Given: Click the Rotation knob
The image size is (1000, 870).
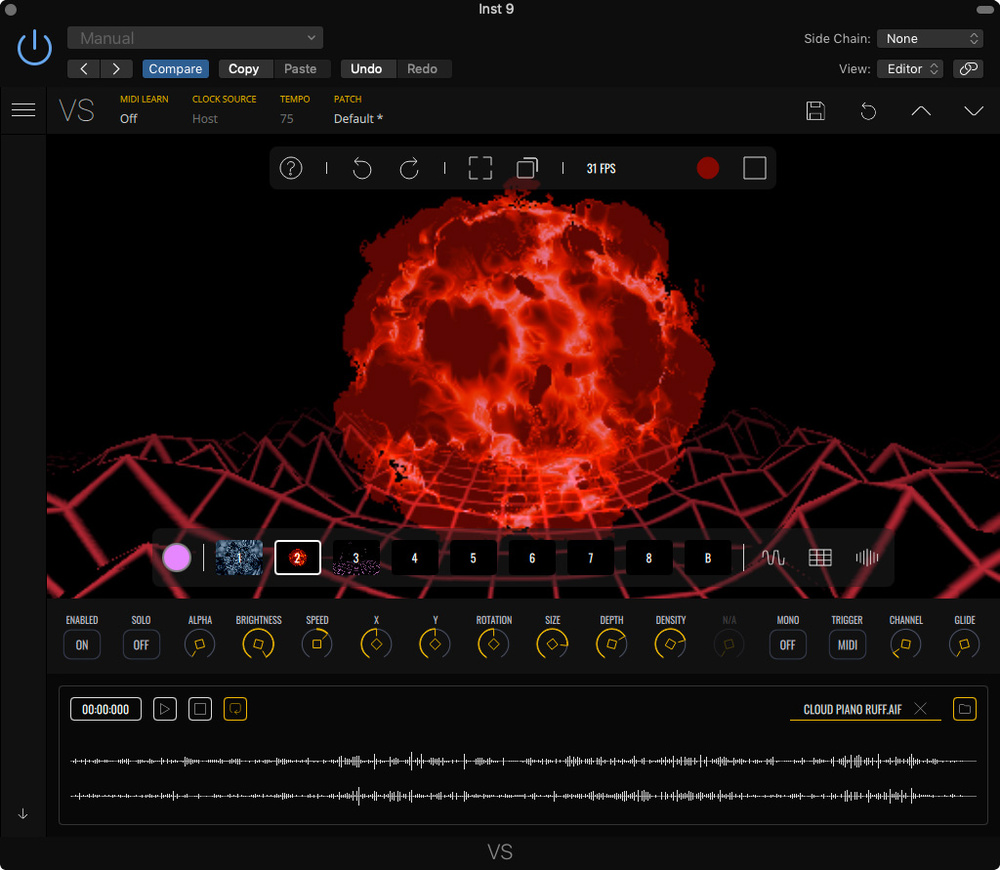Looking at the screenshot, I should tap(494, 644).
